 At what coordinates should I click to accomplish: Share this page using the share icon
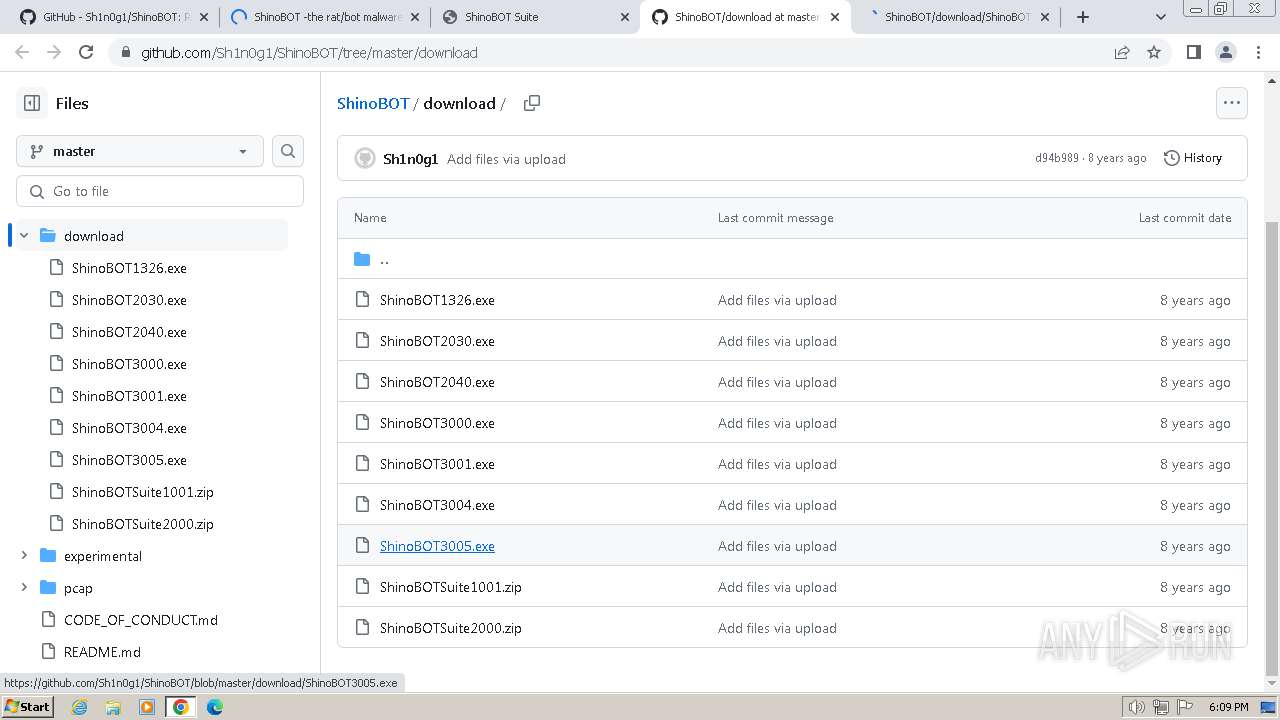click(x=1122, y=53)
